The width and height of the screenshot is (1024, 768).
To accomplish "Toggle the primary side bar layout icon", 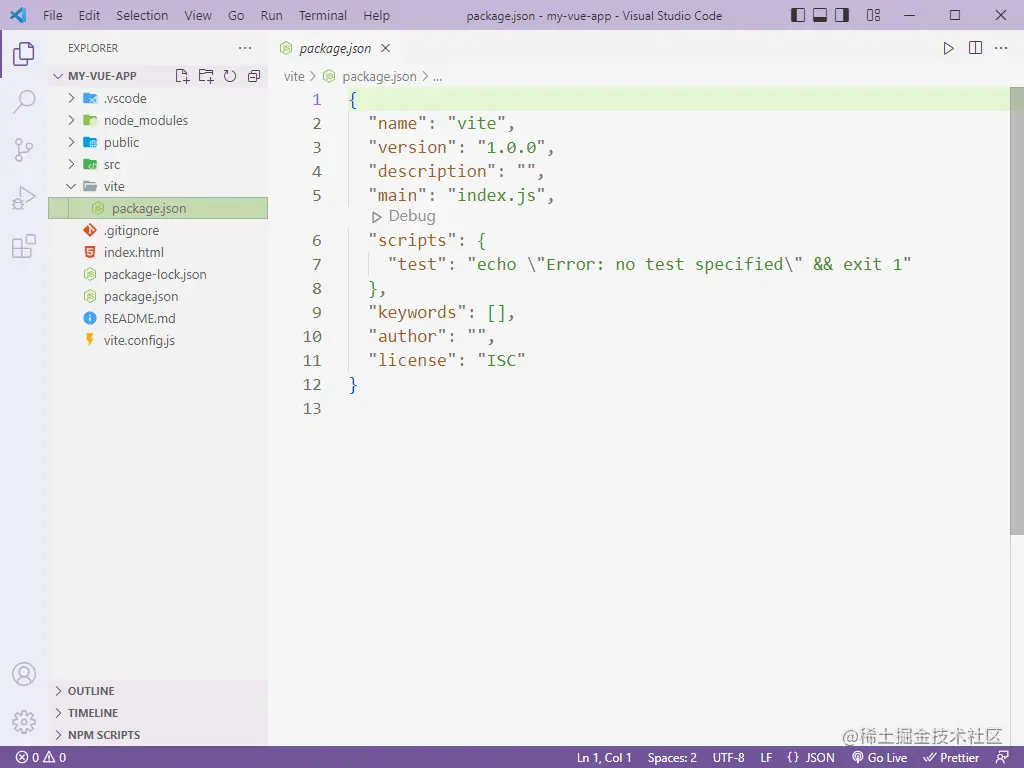I will (797, 15).
